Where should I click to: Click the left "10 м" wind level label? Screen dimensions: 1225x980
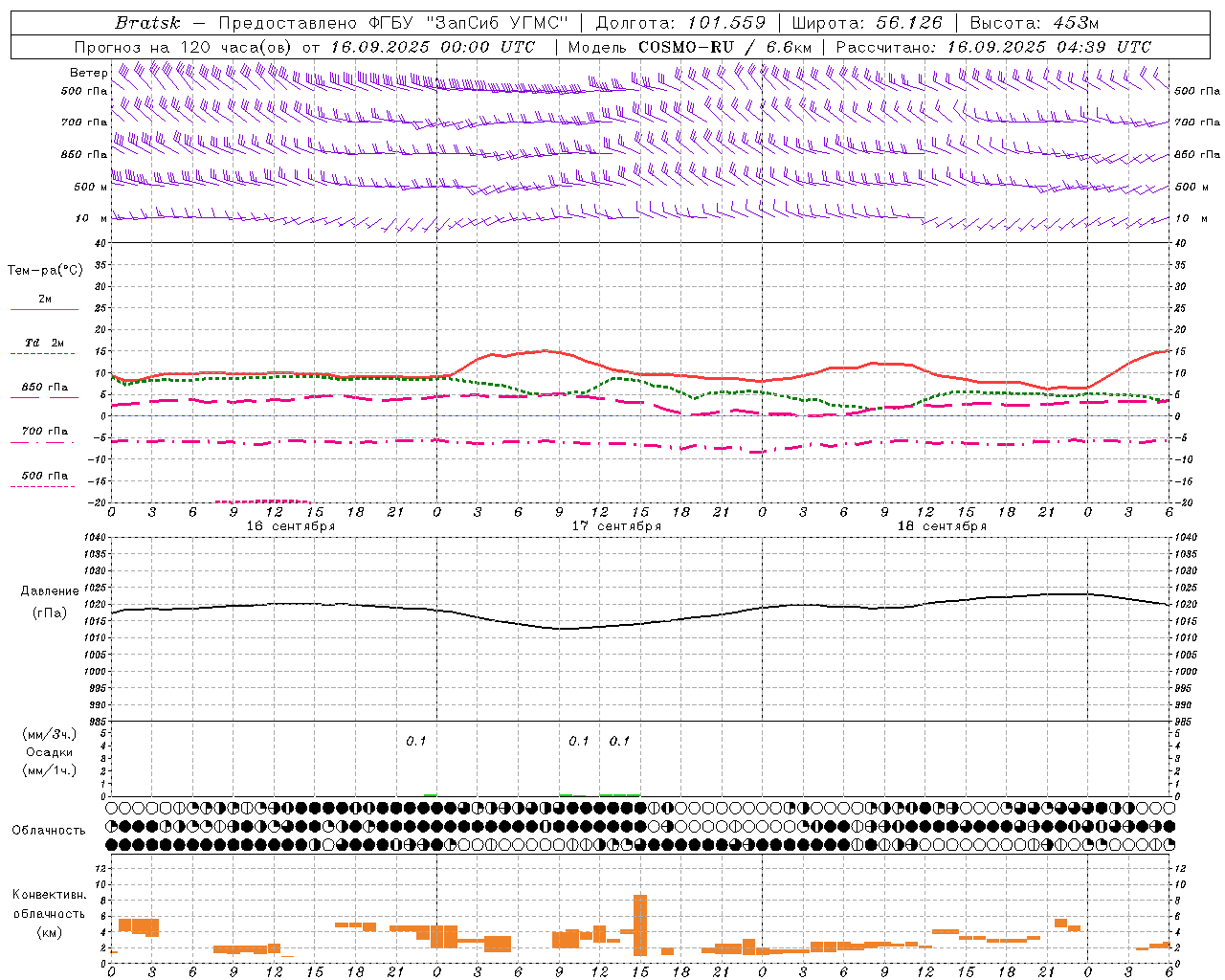point(92,218)
